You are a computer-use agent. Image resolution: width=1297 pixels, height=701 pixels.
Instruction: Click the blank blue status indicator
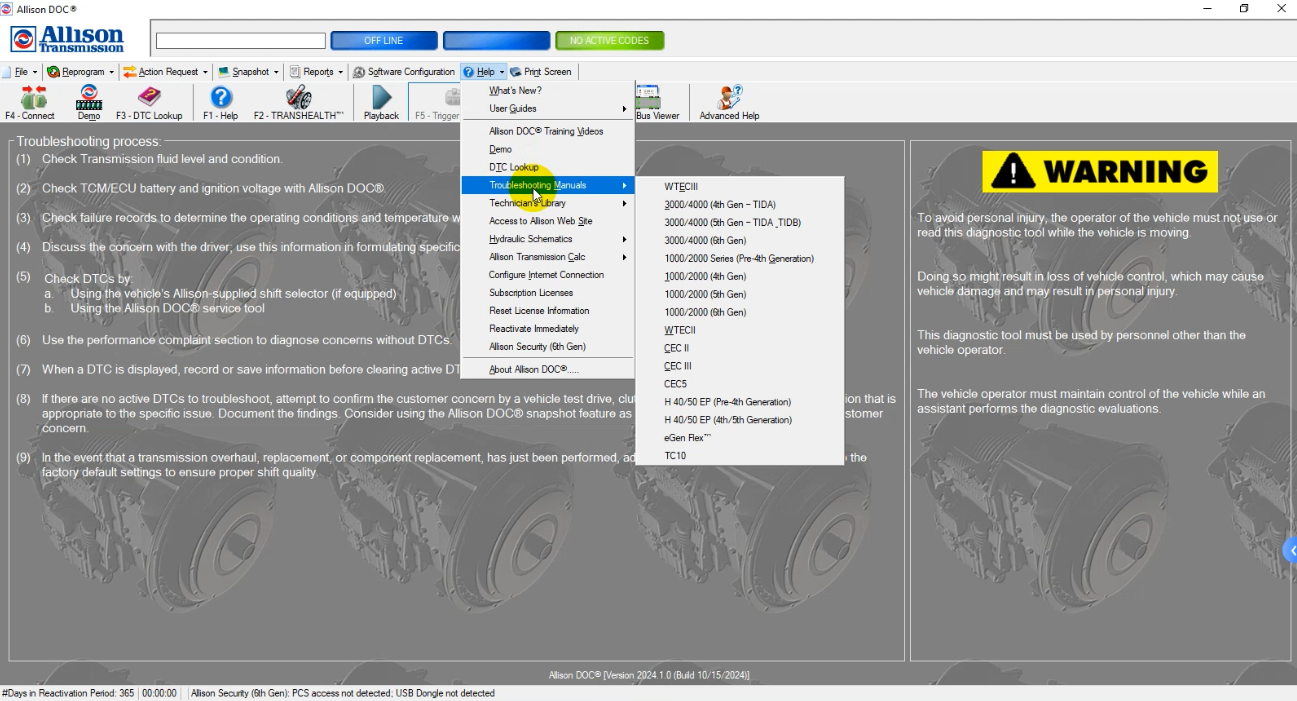[497, 41]
